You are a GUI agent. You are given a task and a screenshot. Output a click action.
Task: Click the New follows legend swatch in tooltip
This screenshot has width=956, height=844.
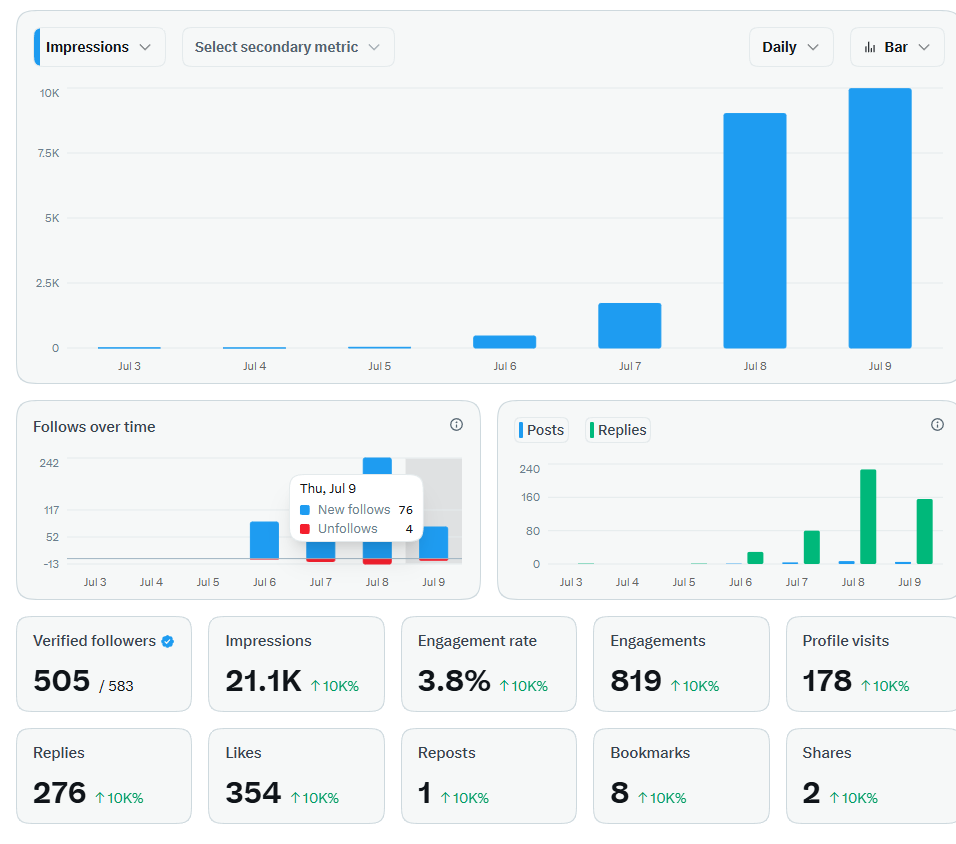click(x=305, y=510)
